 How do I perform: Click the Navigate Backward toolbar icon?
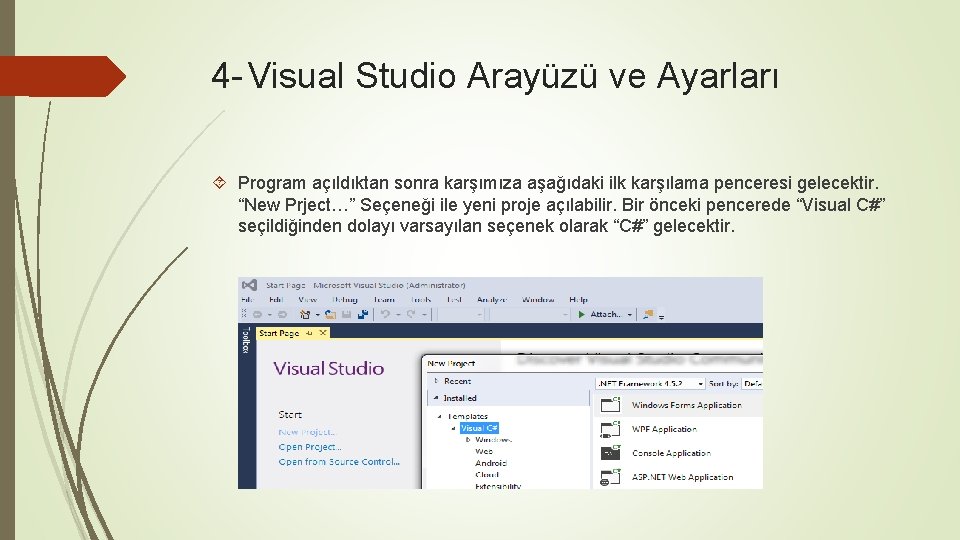[x=257, y=315]
